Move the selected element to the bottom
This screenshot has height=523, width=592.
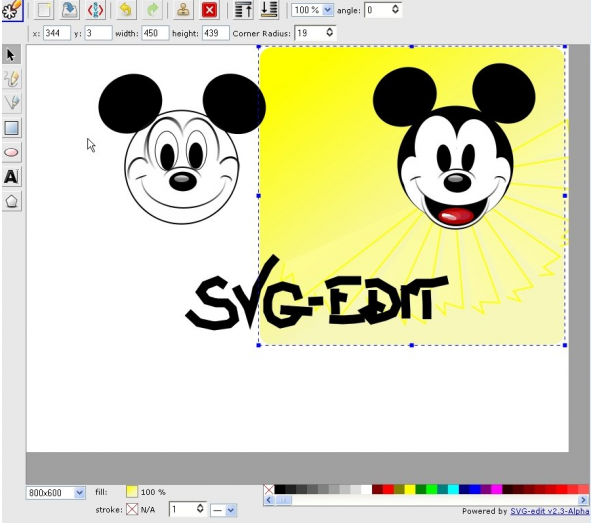point(269,10)
